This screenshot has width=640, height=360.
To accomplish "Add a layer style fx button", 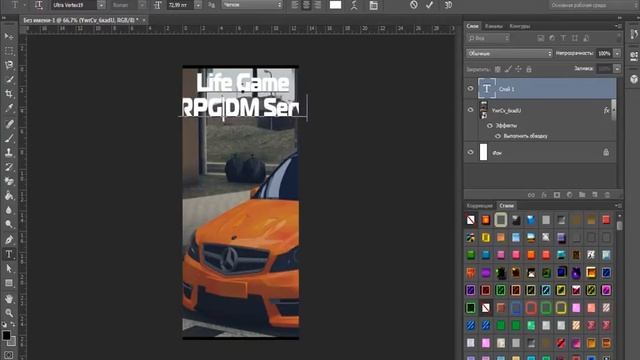I will coord(544,195).
